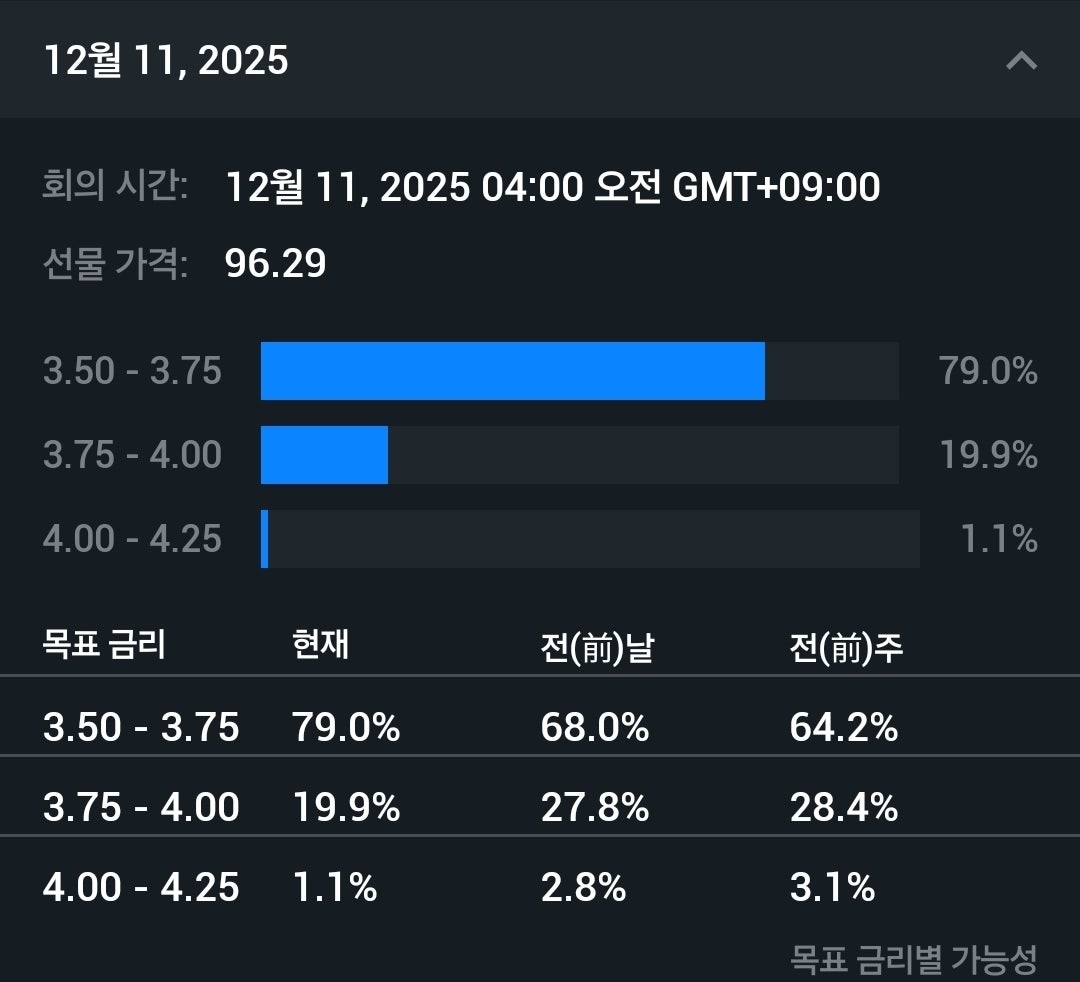This screenshot has height=982, width=1080.
Task: Click the 현재 column header
Action: [x=321, y=645]
